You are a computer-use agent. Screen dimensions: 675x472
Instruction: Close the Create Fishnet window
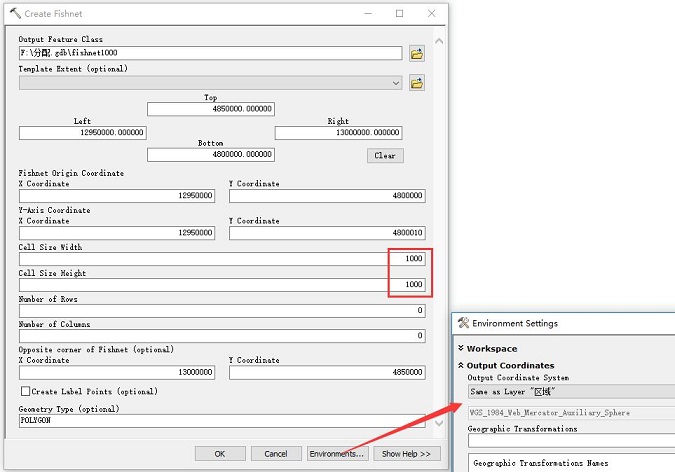click(x=431, y=14)
